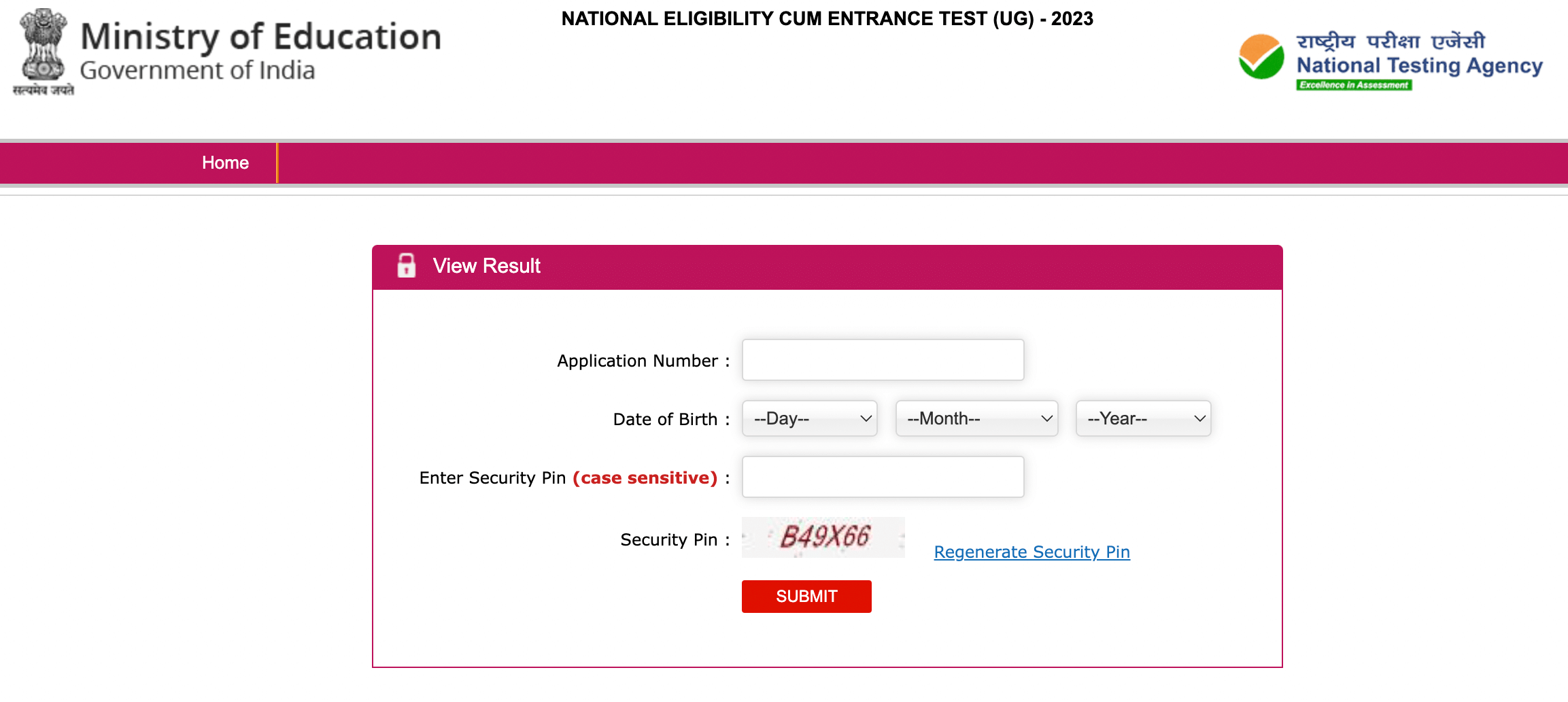Image resolution: width=1568 pixels, height=702 pixels.
Task: Click the View Result panel header title
Action: pos(486,266)
